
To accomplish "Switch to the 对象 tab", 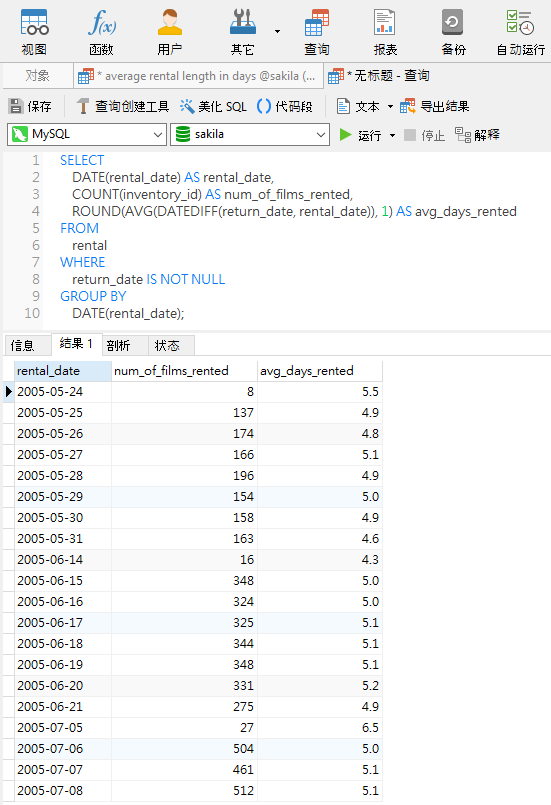I will click(x=37, y=76).
